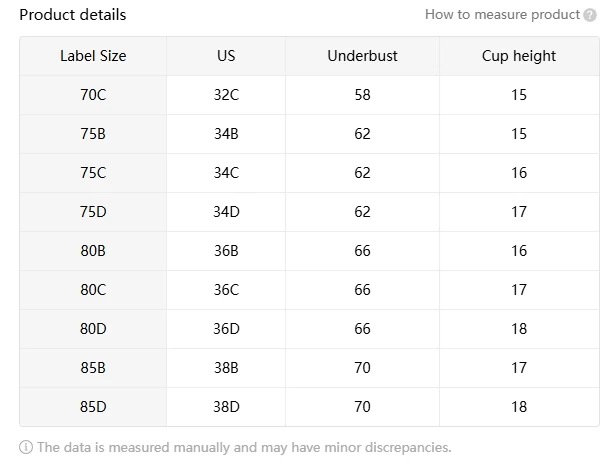
Task: Select label size 70C cell
Action: click(93, 95)
